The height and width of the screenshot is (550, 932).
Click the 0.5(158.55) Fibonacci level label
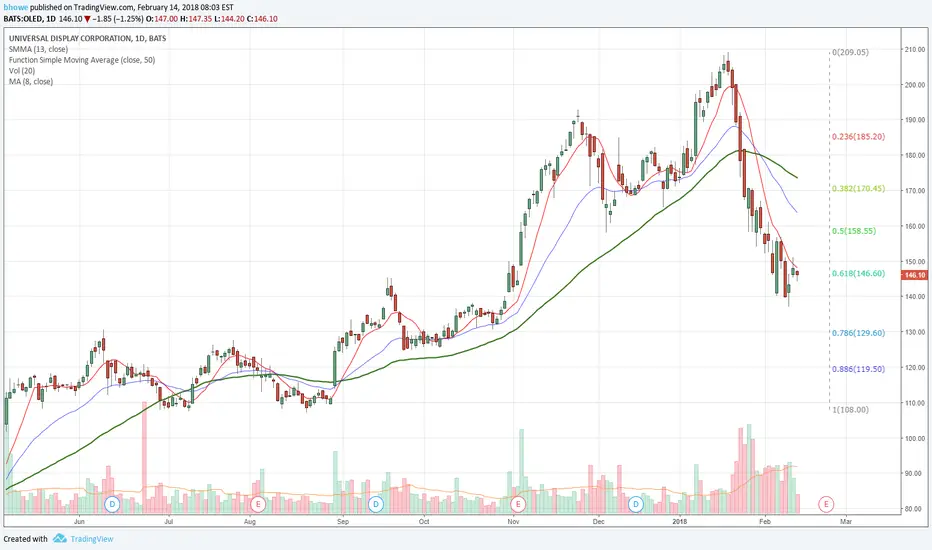[854, 231]
